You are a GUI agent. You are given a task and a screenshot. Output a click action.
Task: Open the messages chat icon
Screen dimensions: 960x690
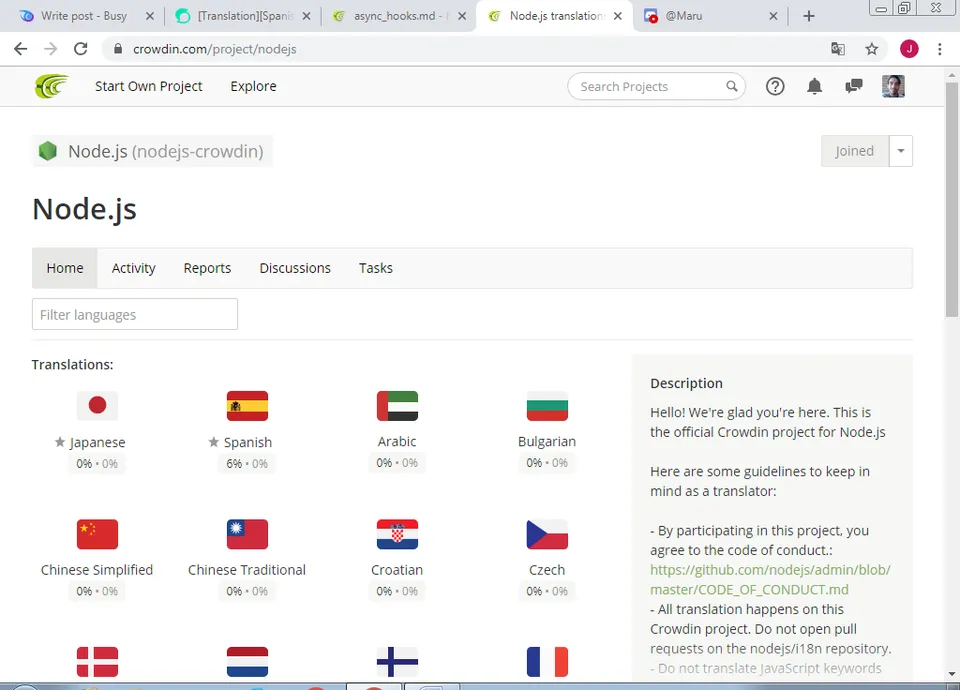pos(853,86)
